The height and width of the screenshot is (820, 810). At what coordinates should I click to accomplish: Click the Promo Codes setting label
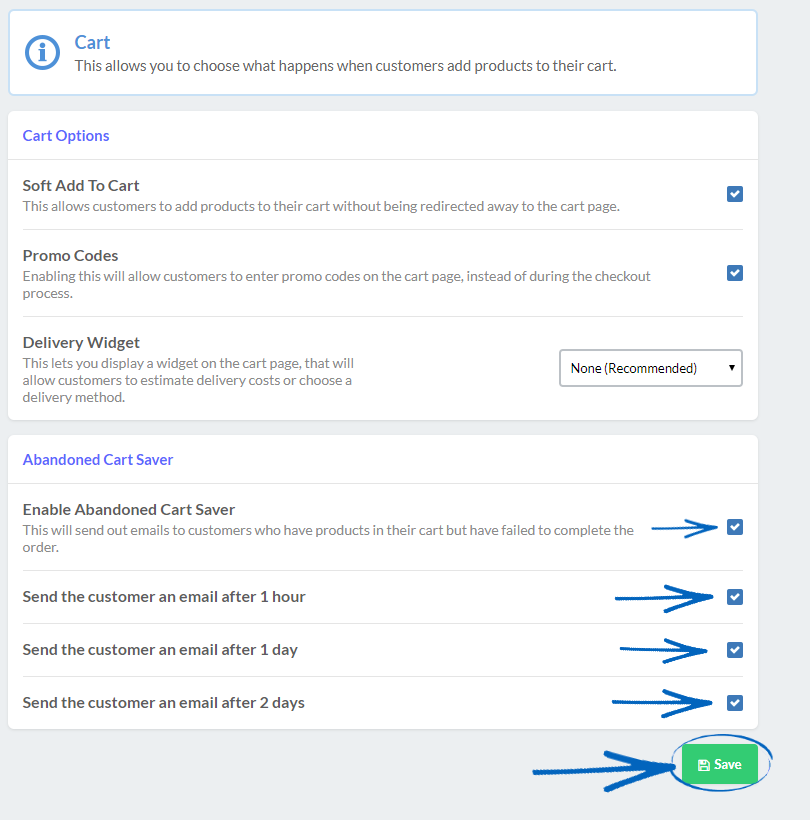pyautogui.click(x=70, y=255)
